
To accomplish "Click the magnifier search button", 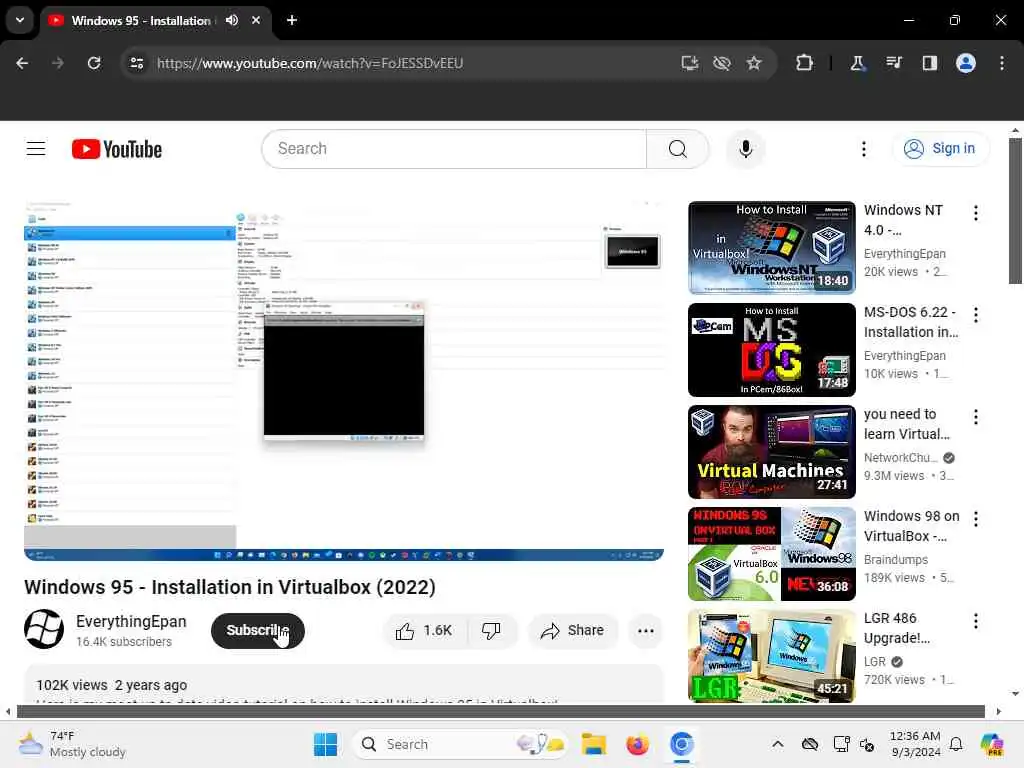I will tap(678, 149).
